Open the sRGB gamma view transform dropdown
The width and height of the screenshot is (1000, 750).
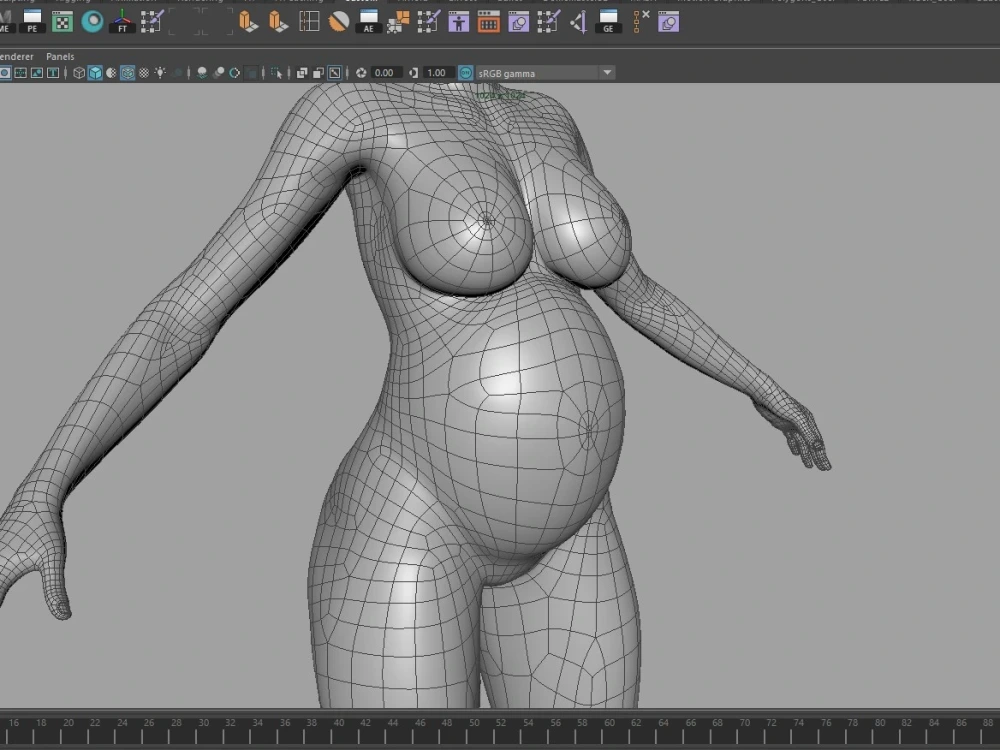[x=545, y=73]
